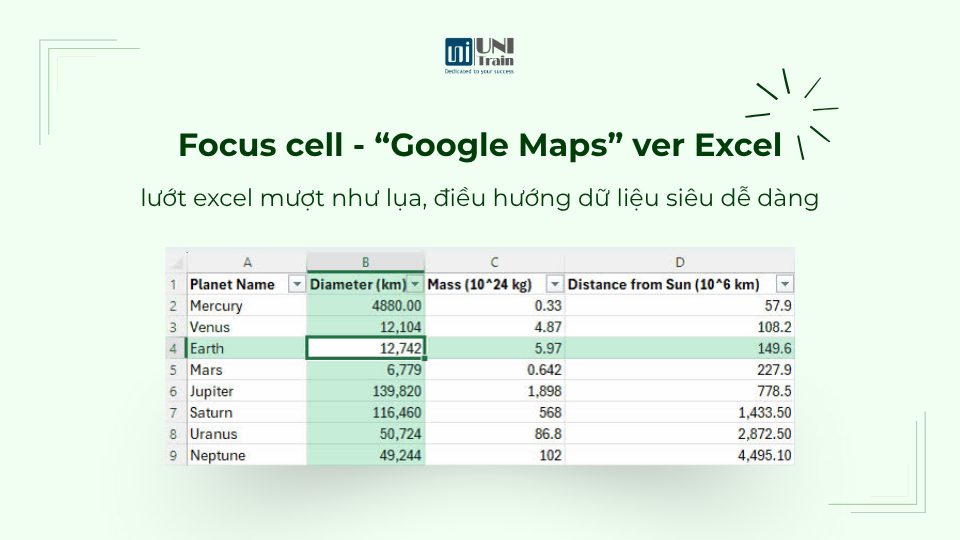This screenshot has width=960, height=540.
Task: Open the Distance from Sun filter dropdown
Action: pyautogui.click(x=785, y=284)
